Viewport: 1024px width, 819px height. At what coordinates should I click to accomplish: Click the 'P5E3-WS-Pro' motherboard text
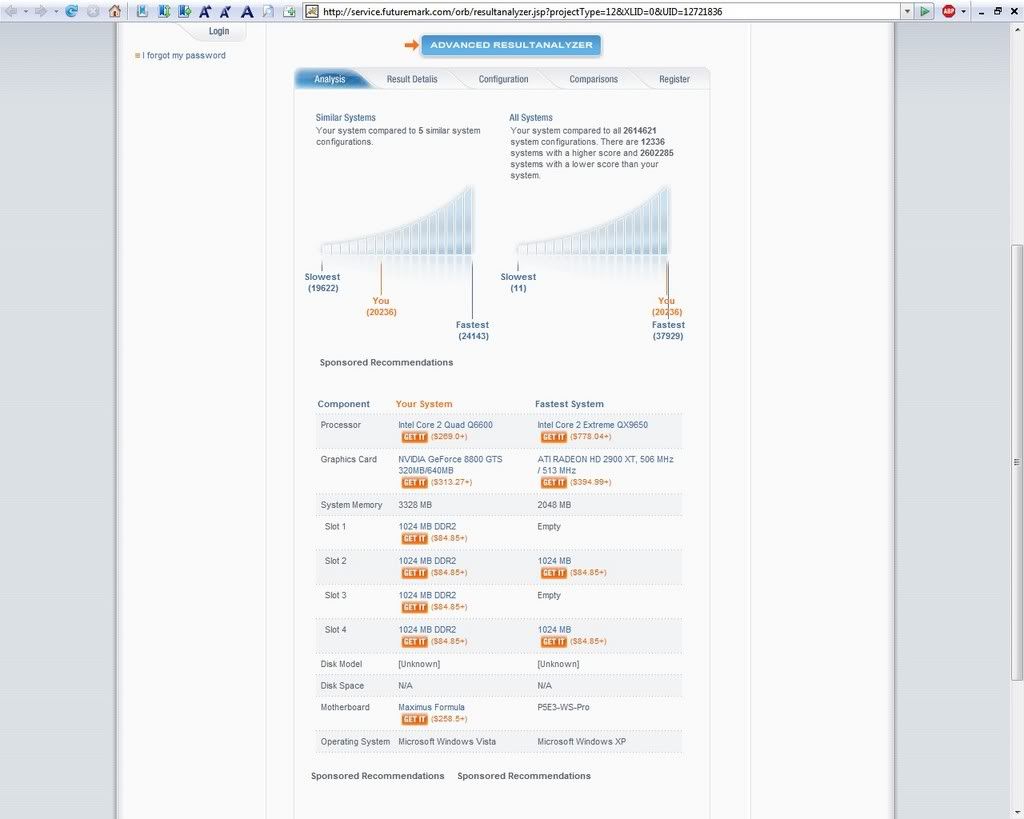(x=563, y=707)
